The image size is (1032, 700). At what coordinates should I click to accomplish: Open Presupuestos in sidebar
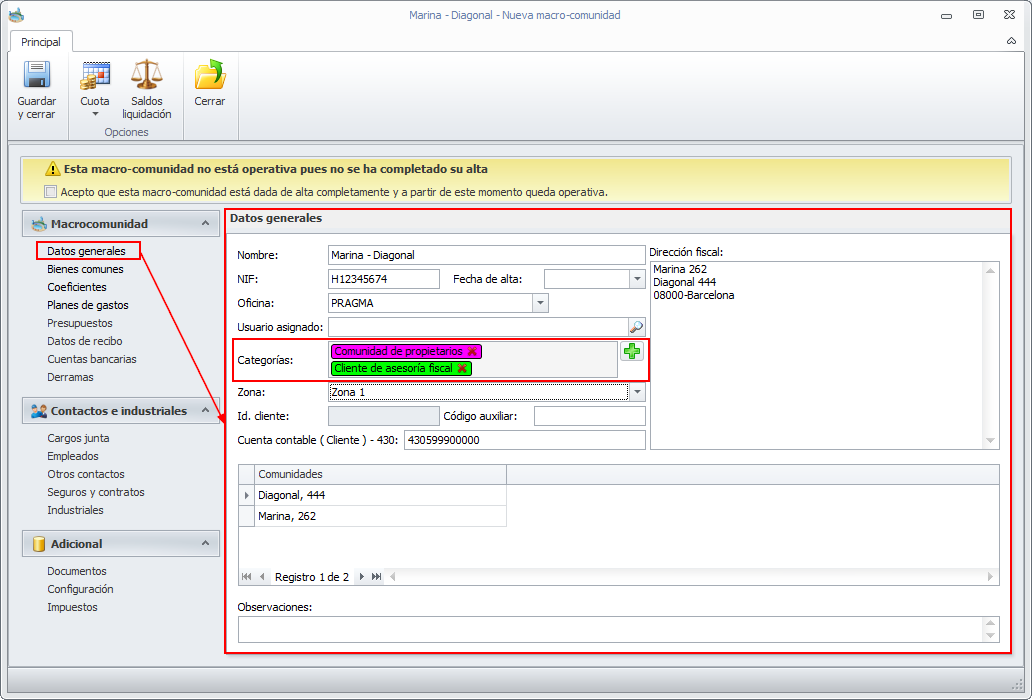pos(80,323)
